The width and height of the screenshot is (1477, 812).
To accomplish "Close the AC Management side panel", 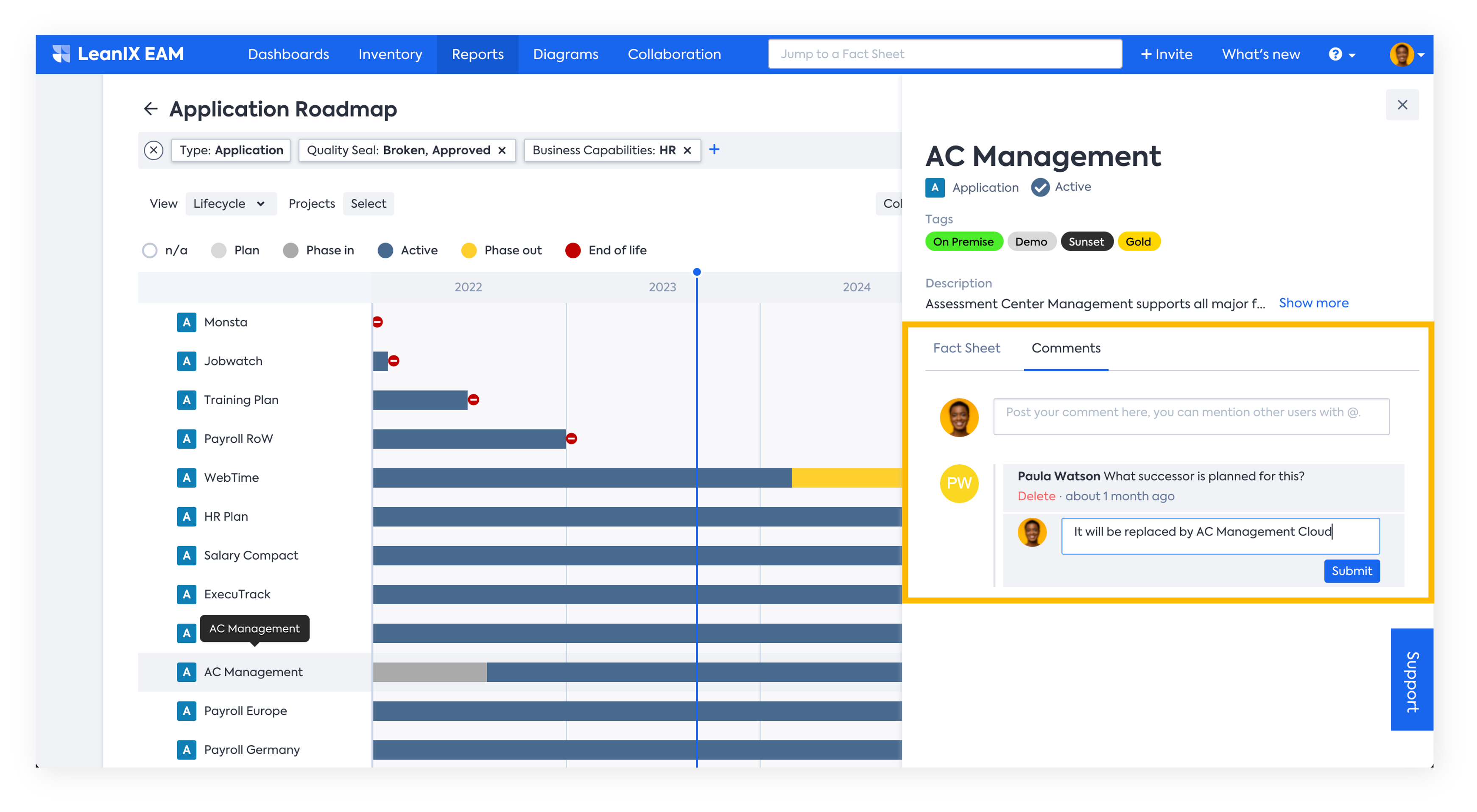I will 1402,105.
